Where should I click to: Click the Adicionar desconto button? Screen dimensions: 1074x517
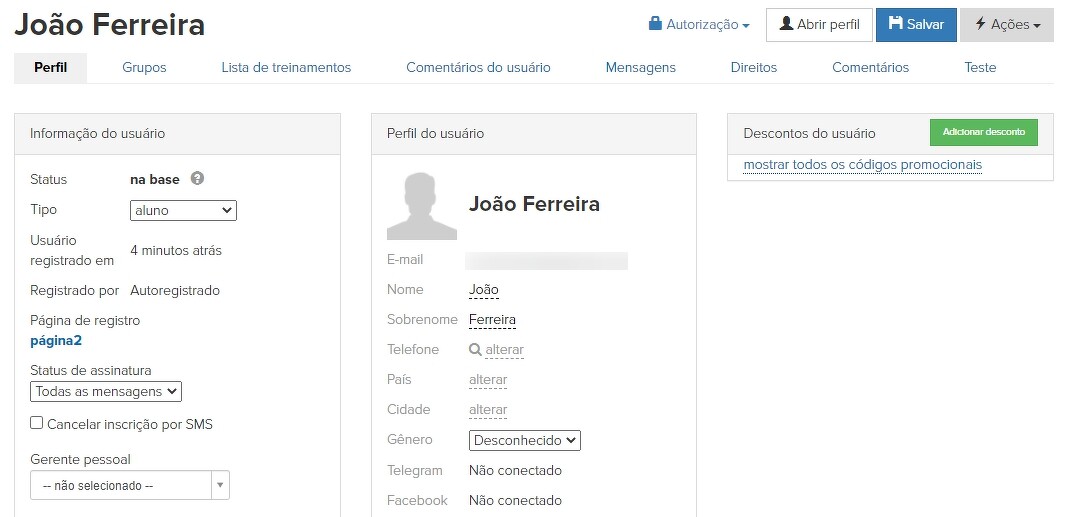[983, 132]
